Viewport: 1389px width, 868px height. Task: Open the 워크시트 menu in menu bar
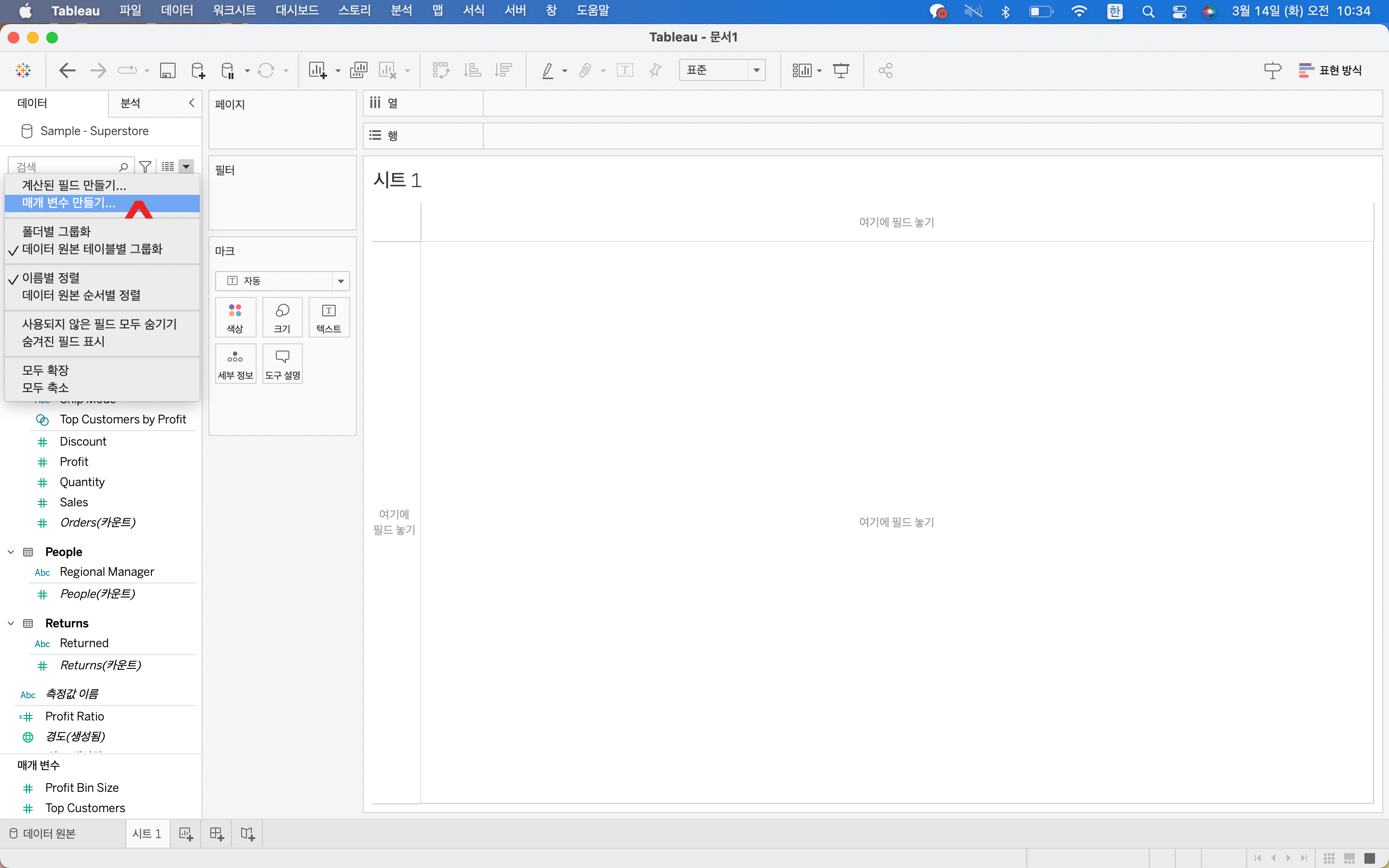coord(234,11)
